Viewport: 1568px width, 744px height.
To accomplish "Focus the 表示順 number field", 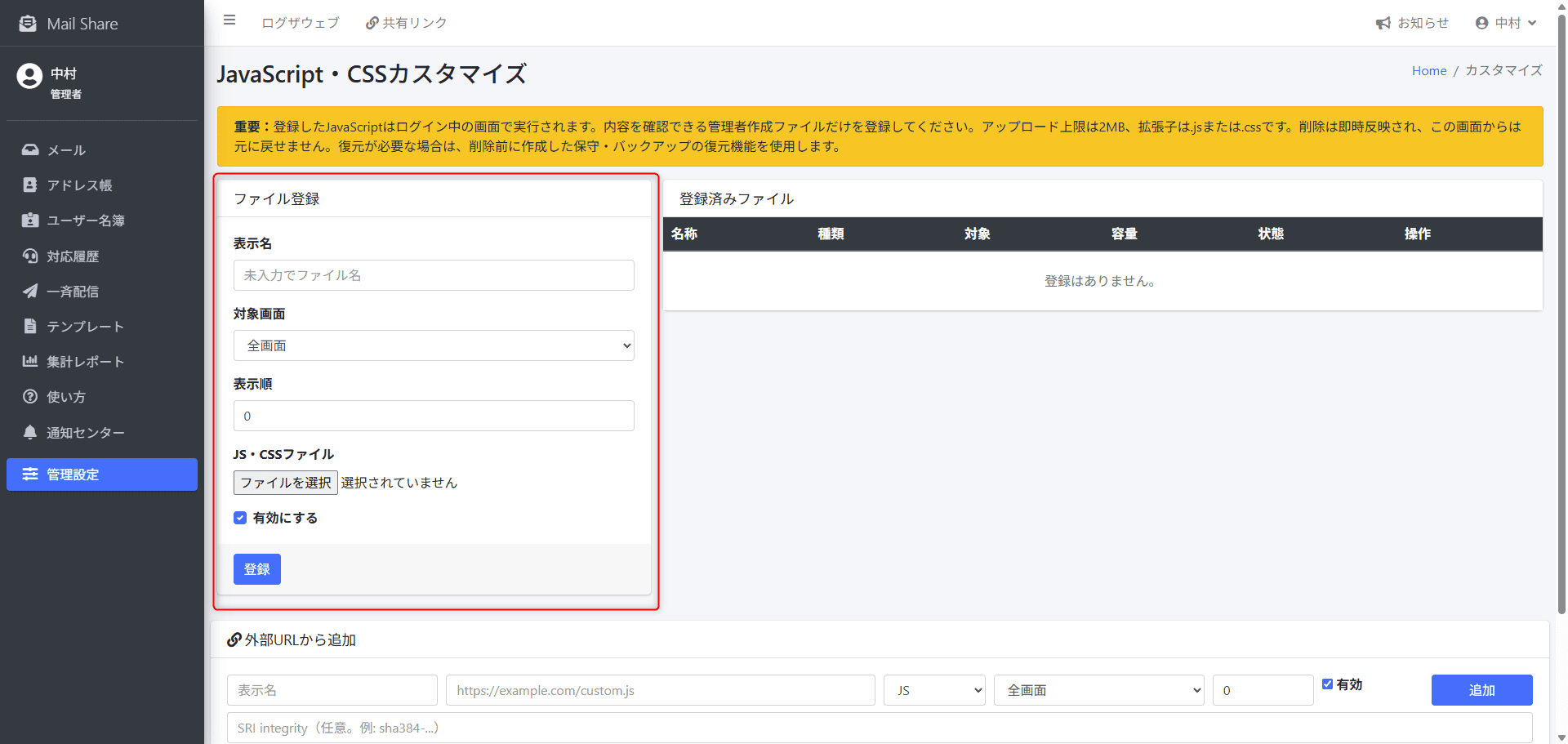I will coord(434,416).
